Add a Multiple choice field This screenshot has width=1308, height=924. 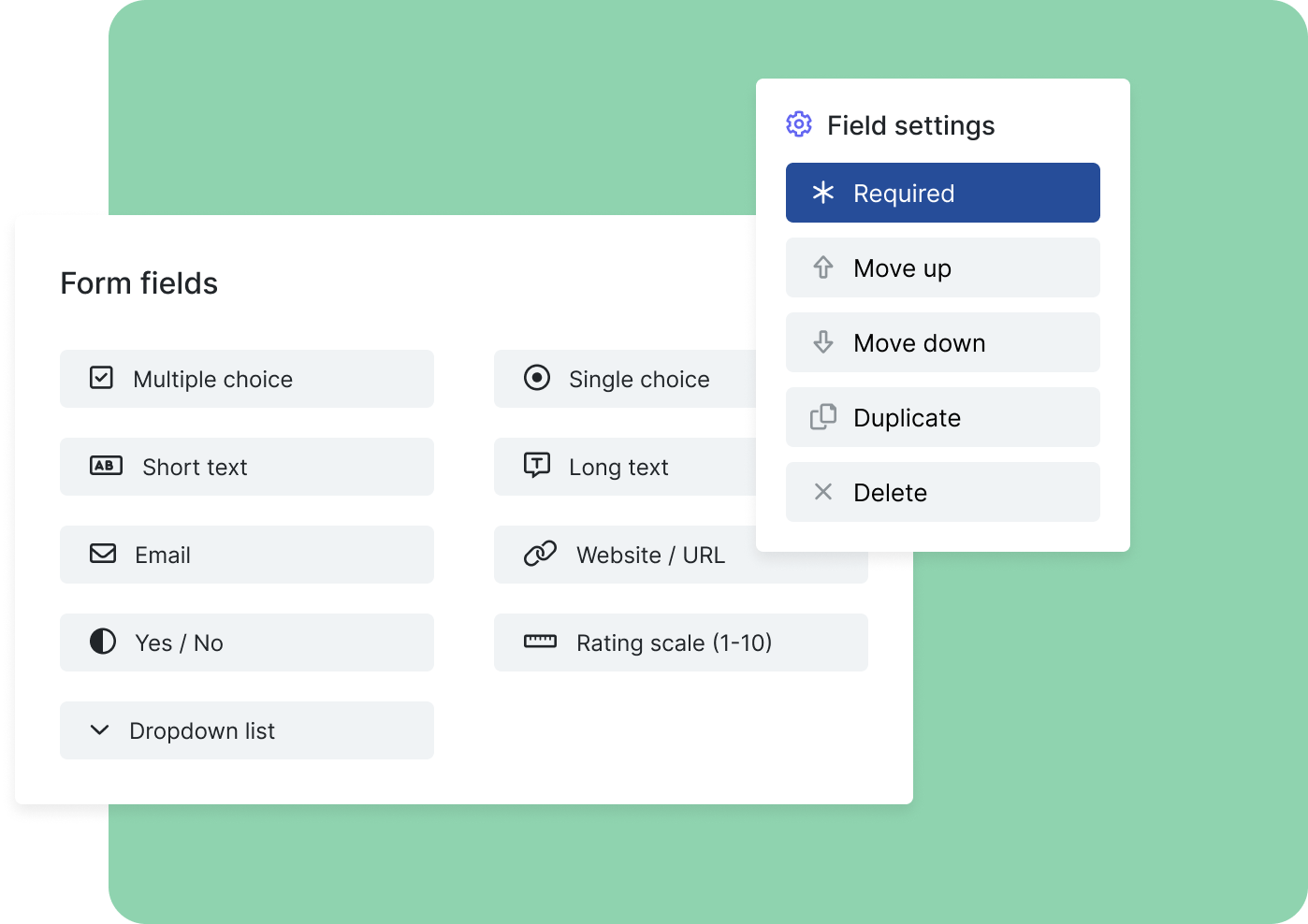pos(247,379)
